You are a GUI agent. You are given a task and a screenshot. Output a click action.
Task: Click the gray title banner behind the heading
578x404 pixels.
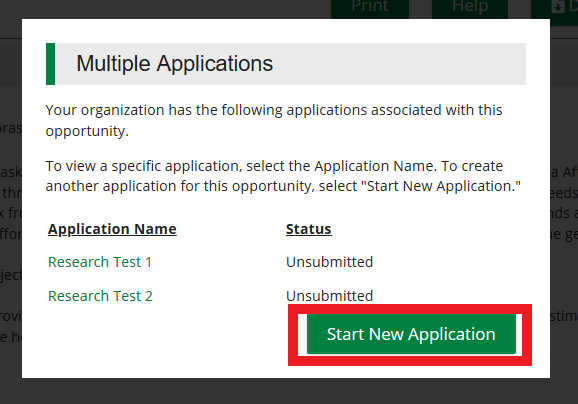coord(398,64)
